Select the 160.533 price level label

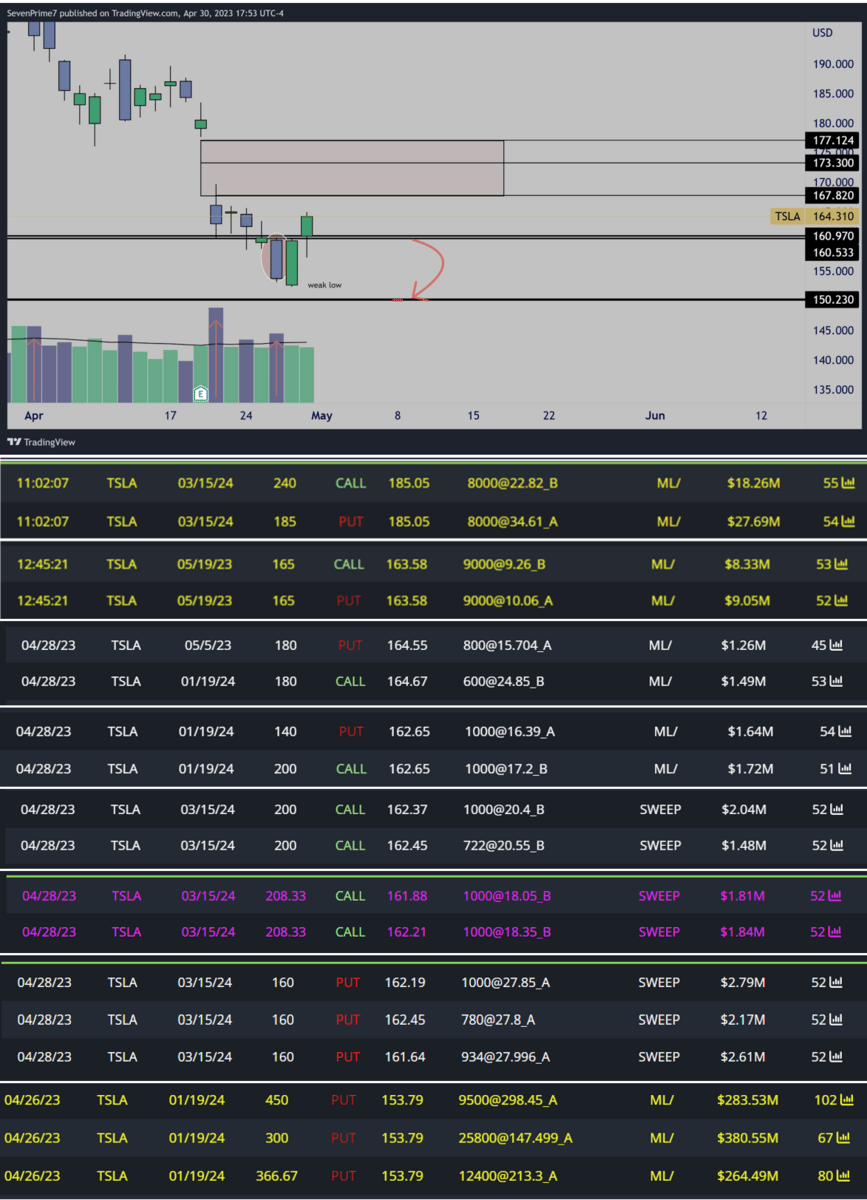coord(833,253)
